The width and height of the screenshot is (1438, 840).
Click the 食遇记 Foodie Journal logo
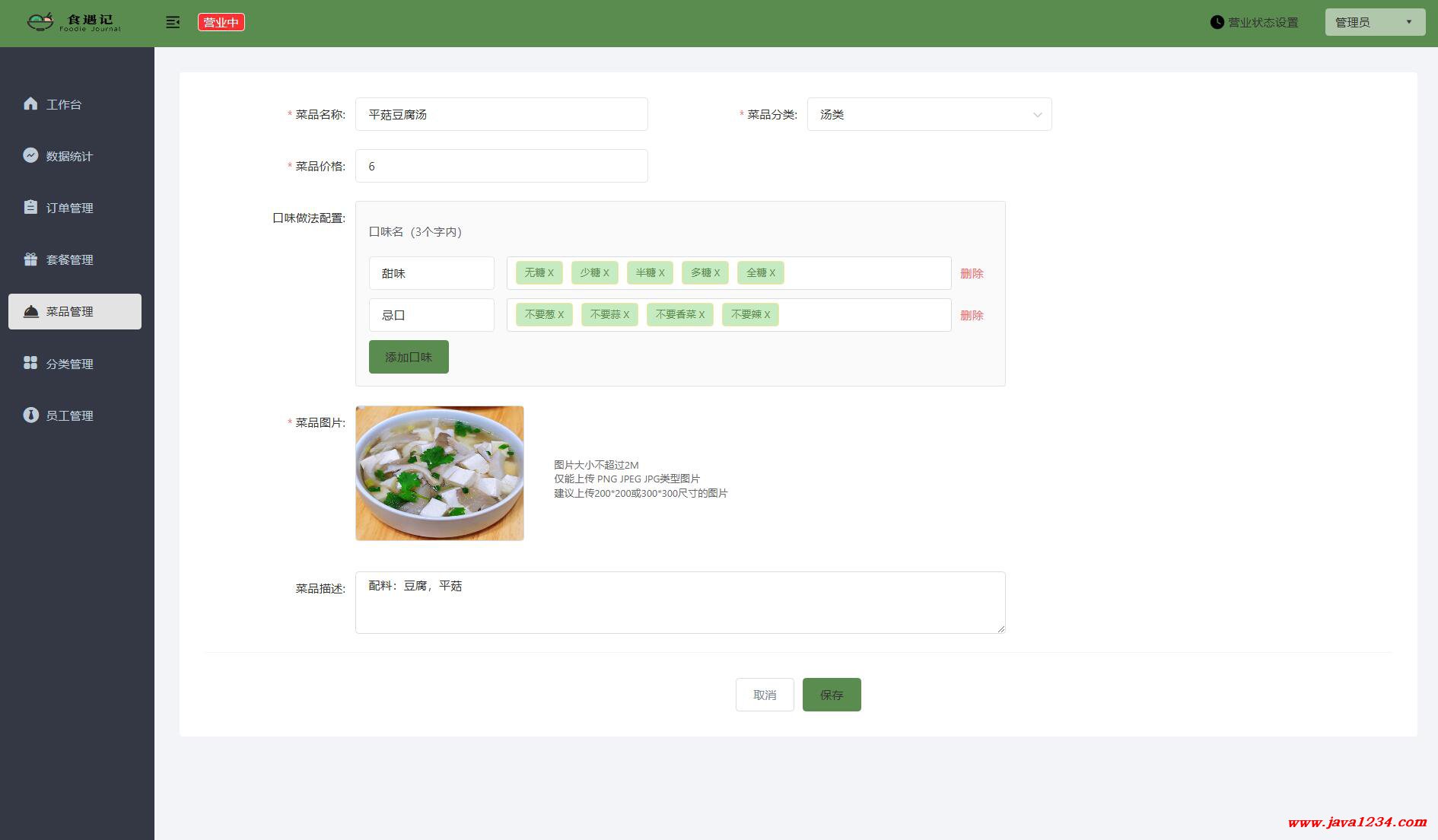[74, 23]
